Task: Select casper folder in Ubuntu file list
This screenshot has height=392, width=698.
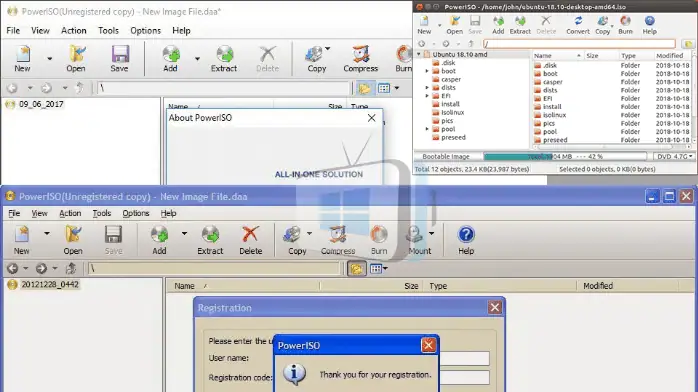Action: pos(552,82)
